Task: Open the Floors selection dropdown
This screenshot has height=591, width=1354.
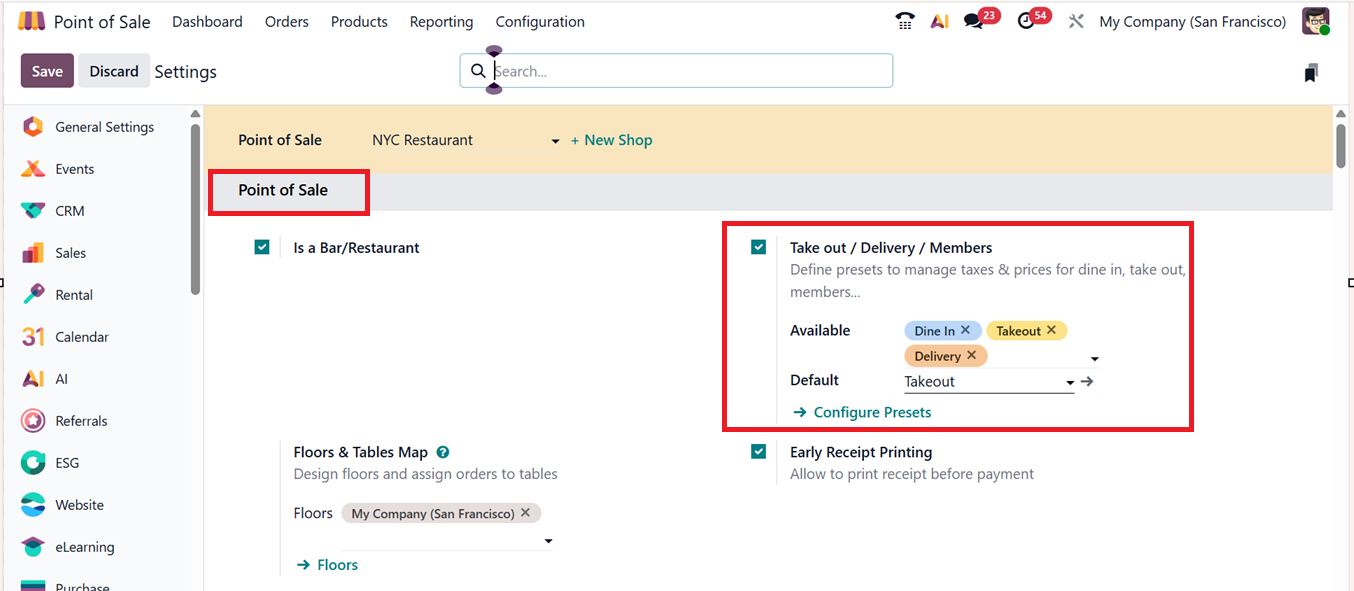Action: coord(548,540)
